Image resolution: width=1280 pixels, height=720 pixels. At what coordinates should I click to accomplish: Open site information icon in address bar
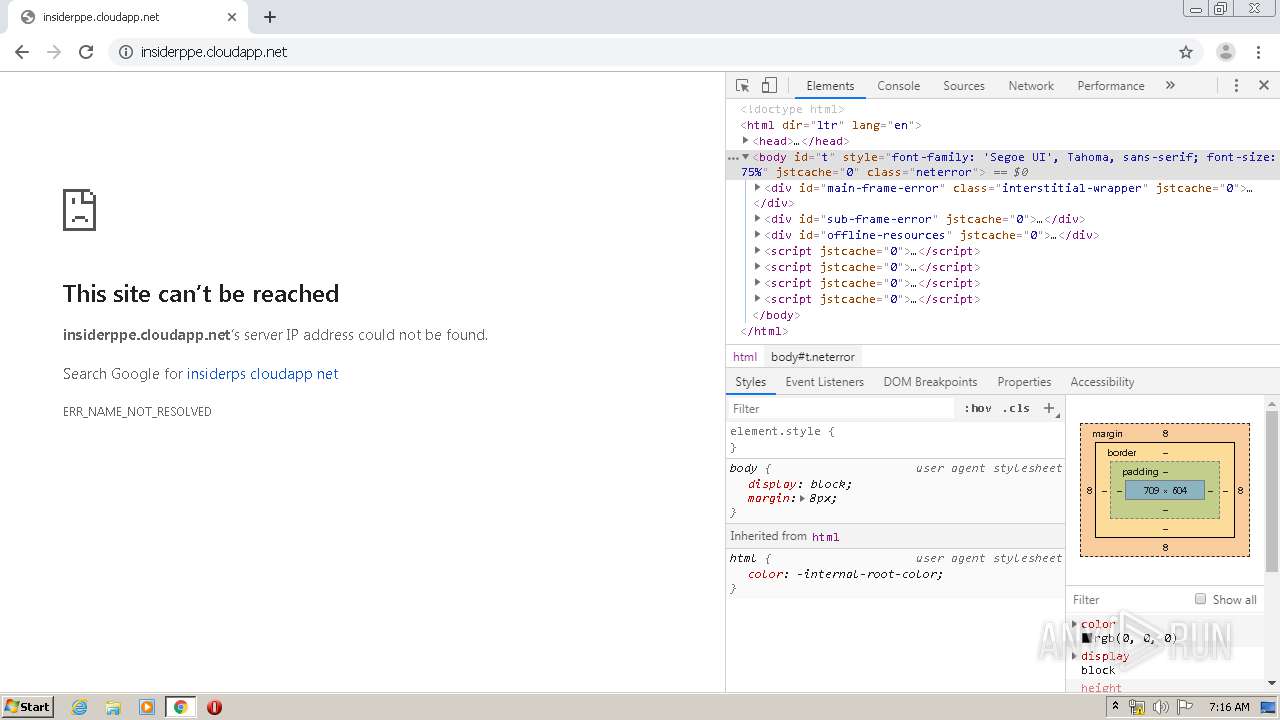(x=126, y=52)
